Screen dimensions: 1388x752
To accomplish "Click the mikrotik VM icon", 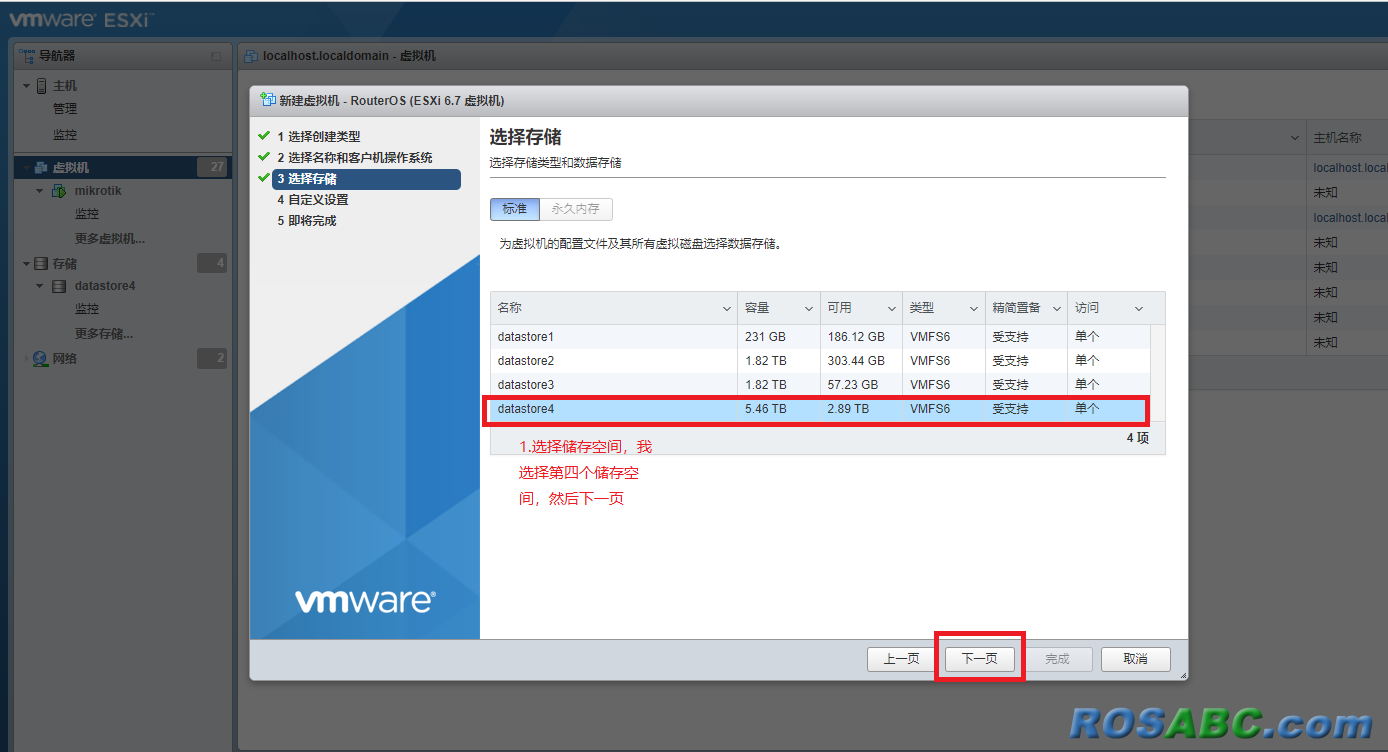I will coord(59,191).
